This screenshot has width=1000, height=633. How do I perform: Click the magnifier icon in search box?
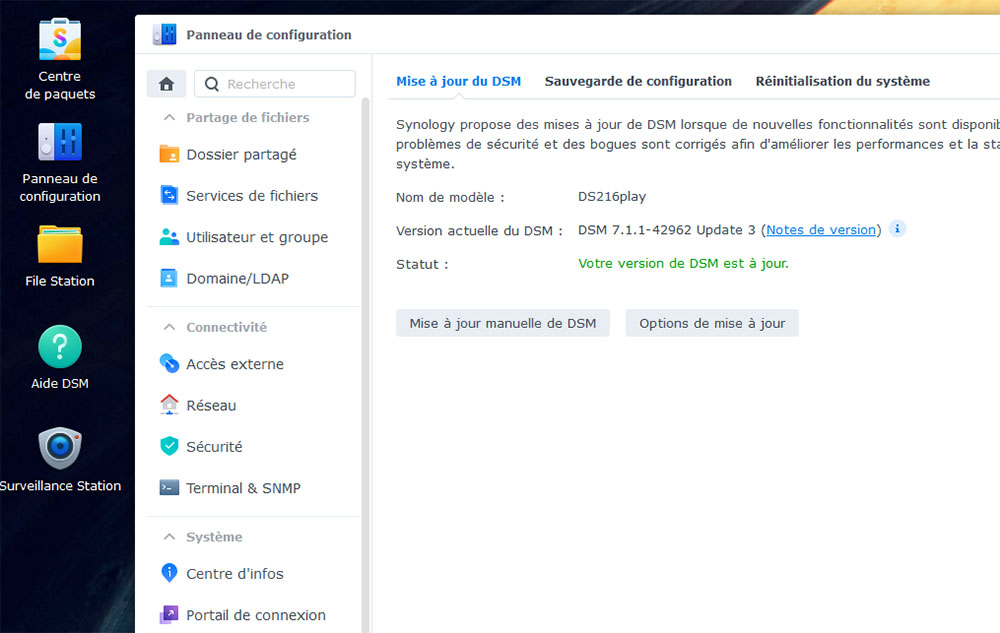click(x=212, y=84)
